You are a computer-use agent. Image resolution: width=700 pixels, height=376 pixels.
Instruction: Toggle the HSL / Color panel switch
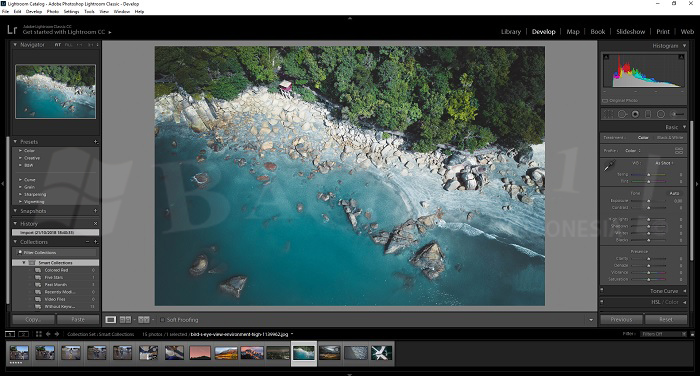tap(602, 302)
